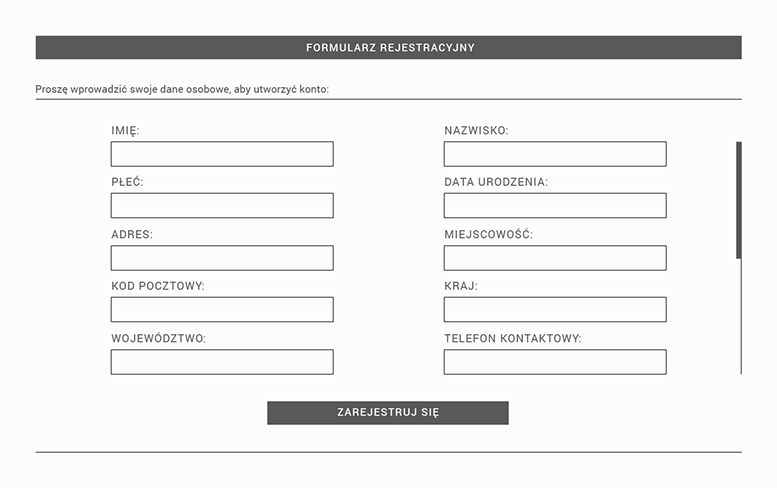Viewport: 777px width, 488px height.
Task: Click the 'Proszę wprowadzić swoje dane' instruction text
Action: pyautogui.click(x=182, y=89)
